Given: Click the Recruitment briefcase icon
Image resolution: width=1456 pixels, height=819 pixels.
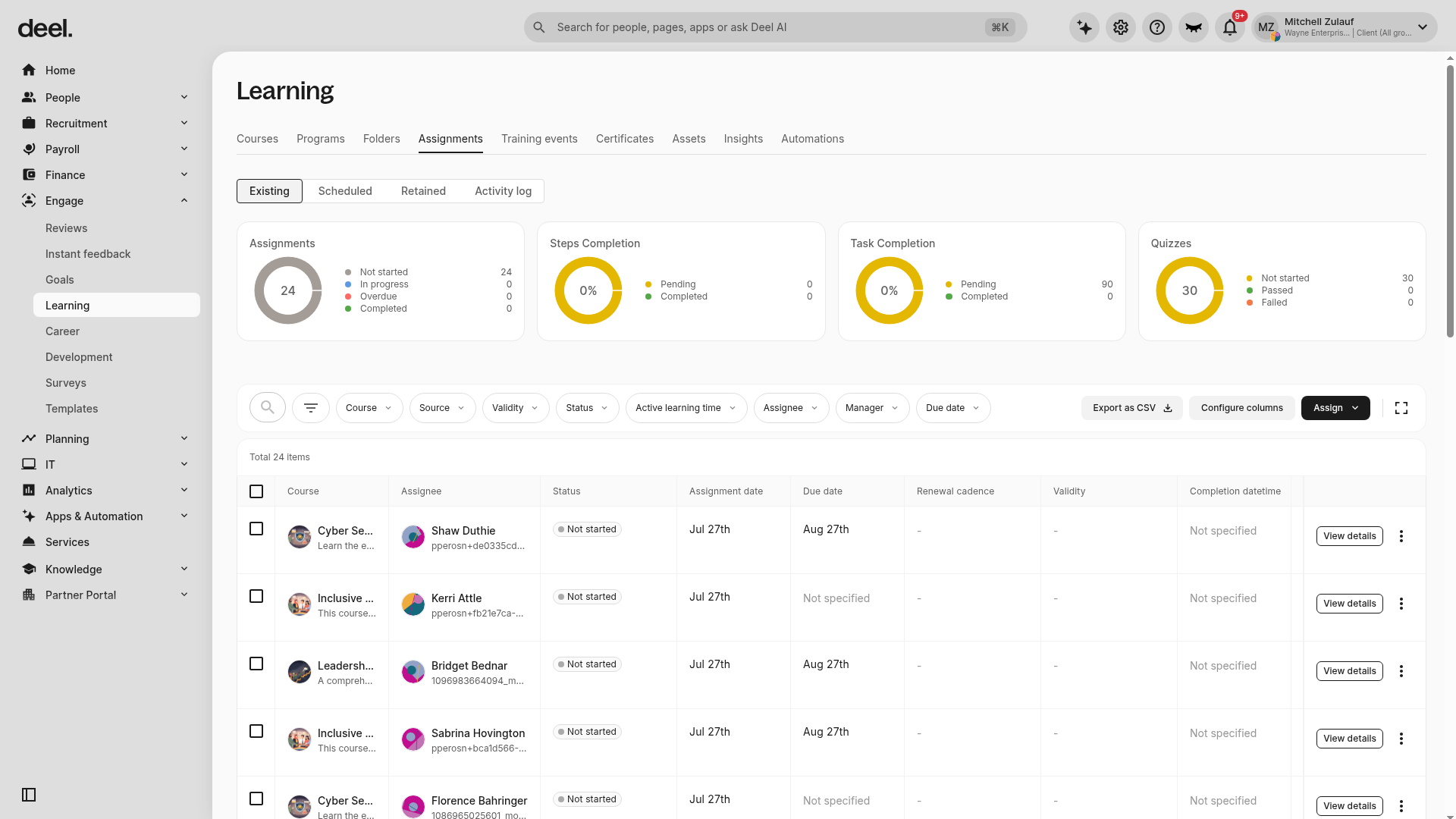Looking at the screenshot, I should tap(29, 124).
